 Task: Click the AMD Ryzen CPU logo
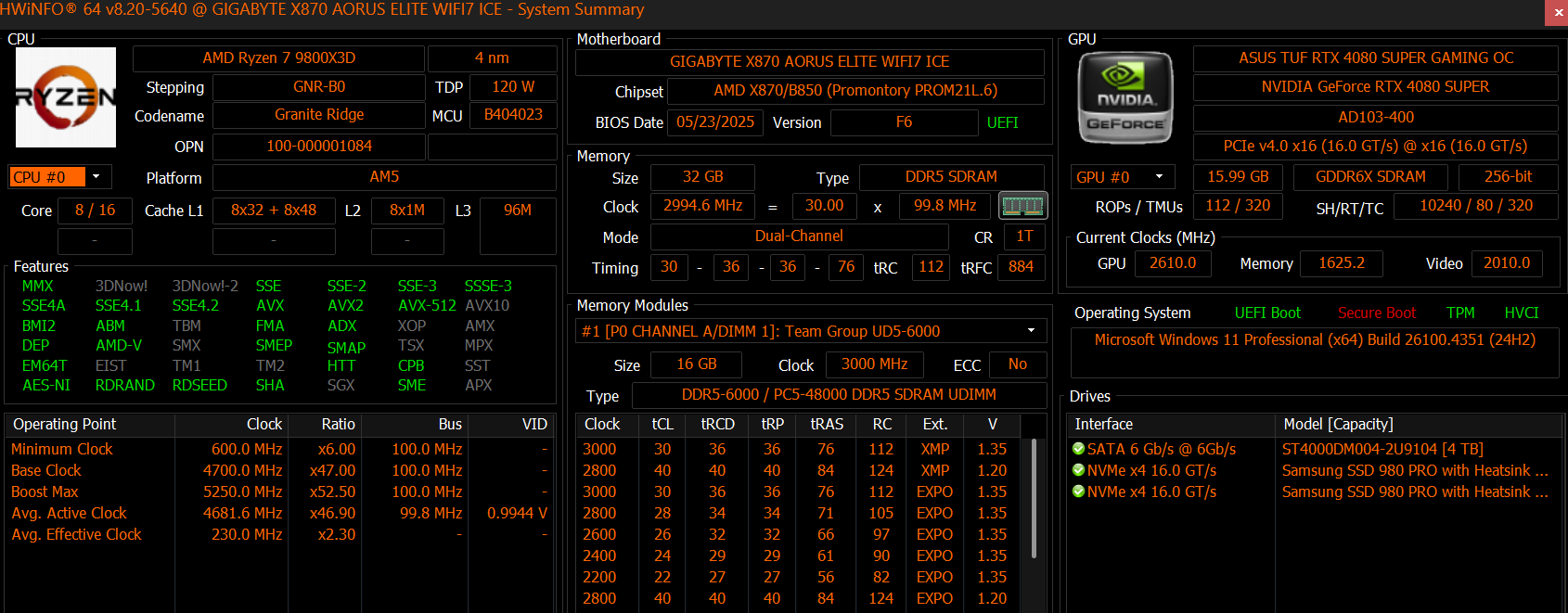[x=66, y=97]
